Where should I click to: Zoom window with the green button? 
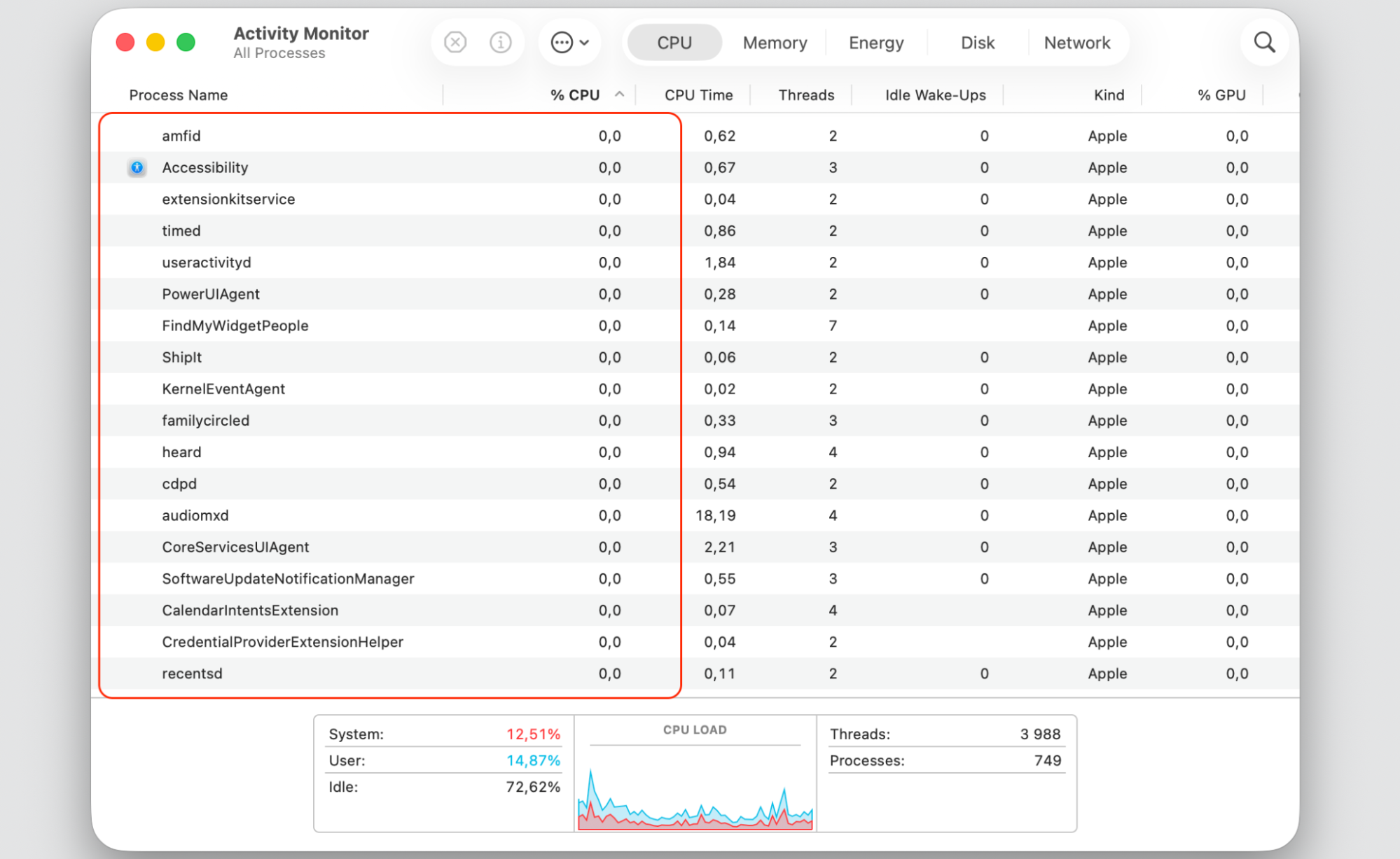pyautogui.click(x=186, y=43)
